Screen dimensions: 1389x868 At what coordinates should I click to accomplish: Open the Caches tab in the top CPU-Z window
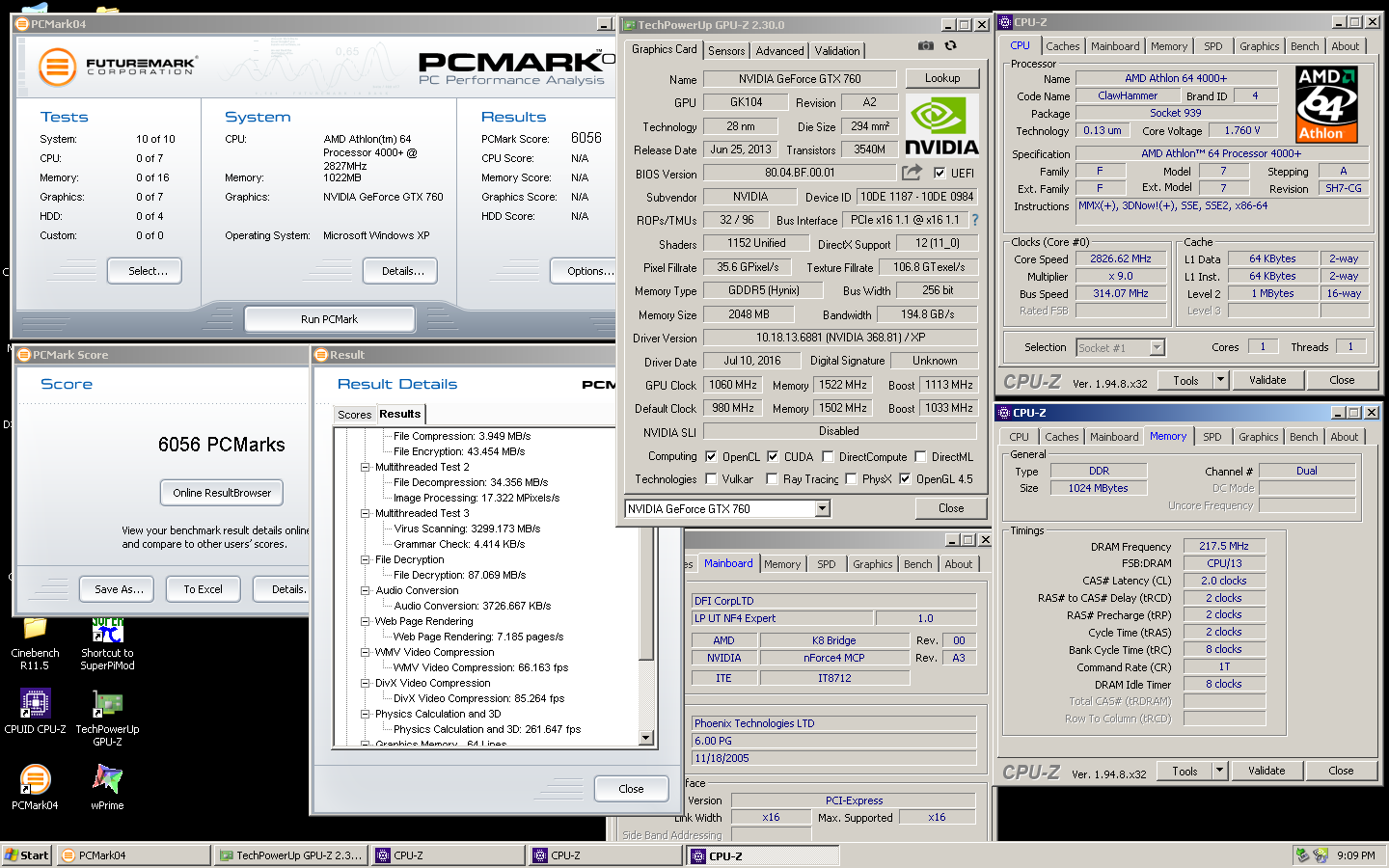1062,46
